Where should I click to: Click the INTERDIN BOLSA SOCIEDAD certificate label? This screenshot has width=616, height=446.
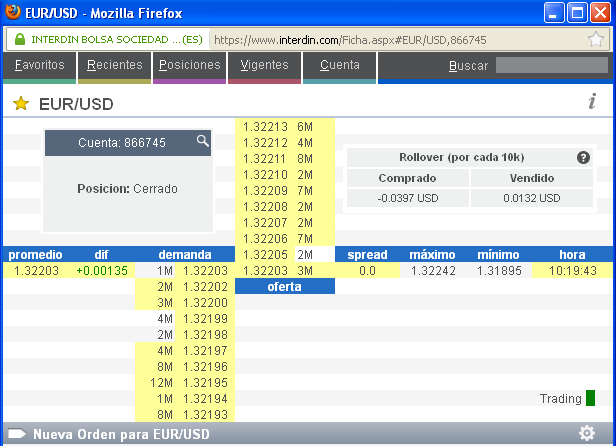tap(117, 40)
